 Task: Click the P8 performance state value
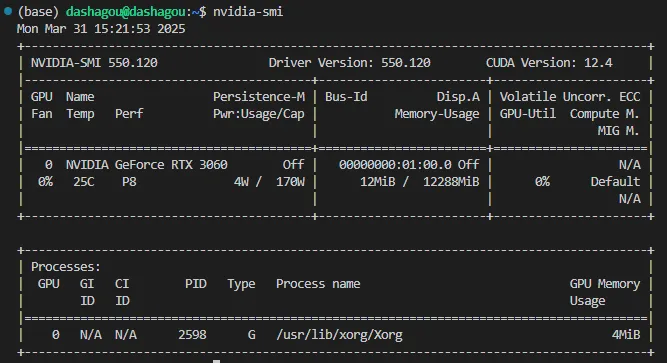click(129, 182)
